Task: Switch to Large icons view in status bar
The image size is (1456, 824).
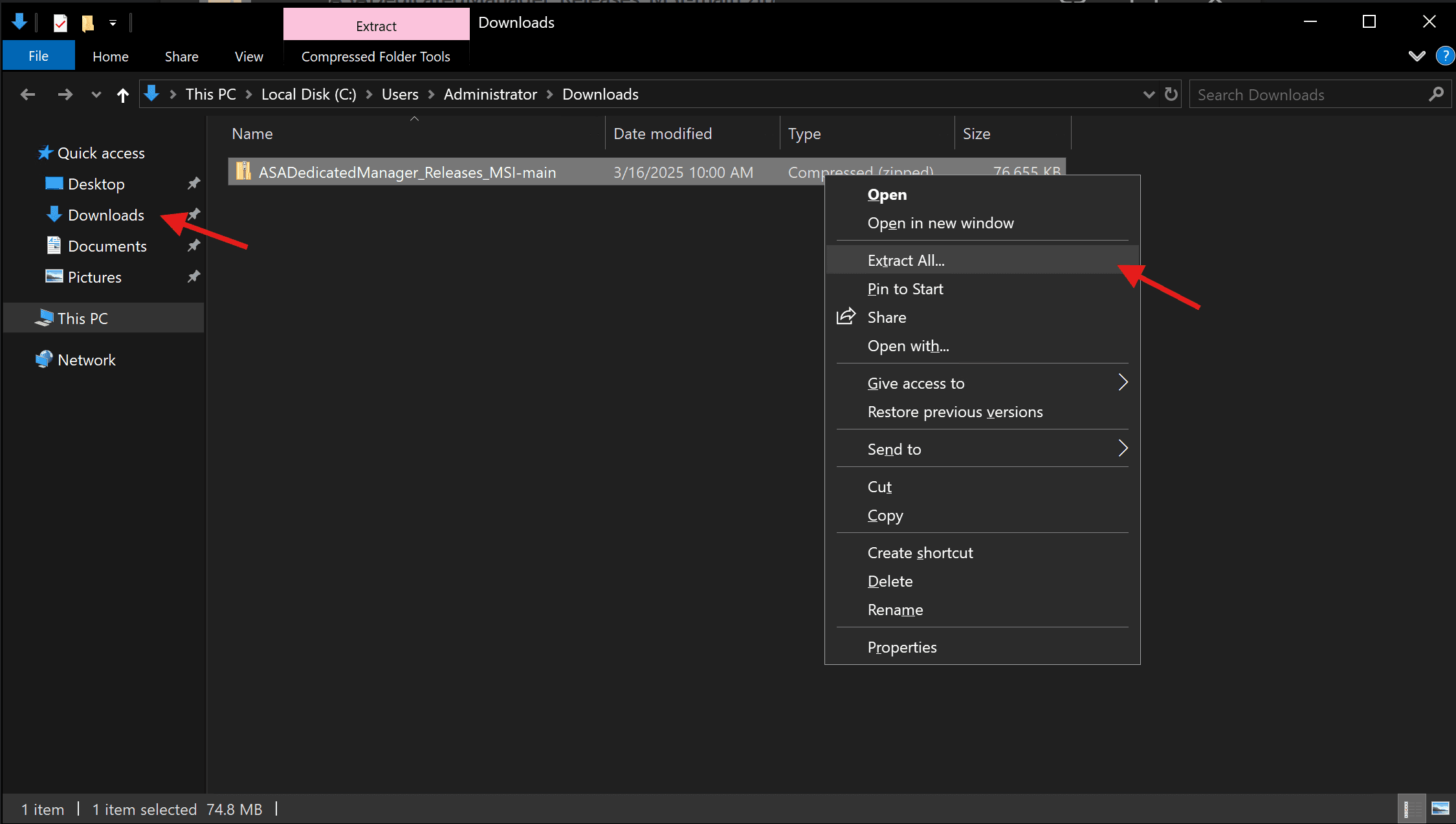Action: (x=1440, y=808)
